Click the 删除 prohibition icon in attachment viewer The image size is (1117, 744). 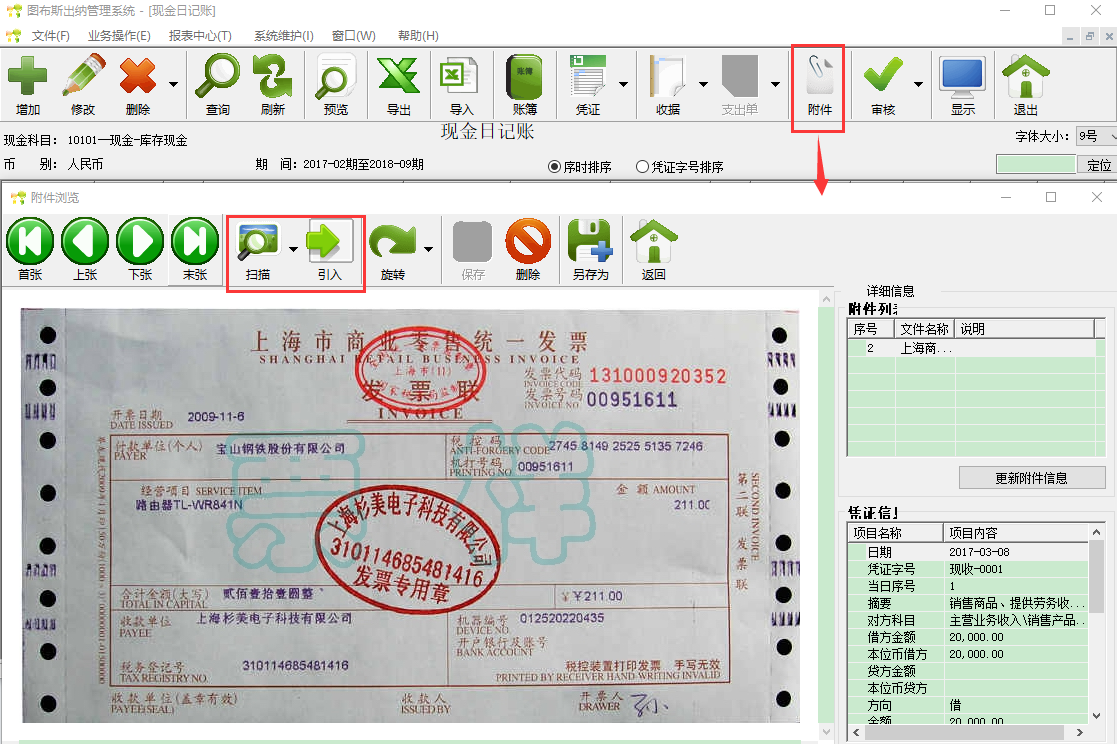point(528,241)
